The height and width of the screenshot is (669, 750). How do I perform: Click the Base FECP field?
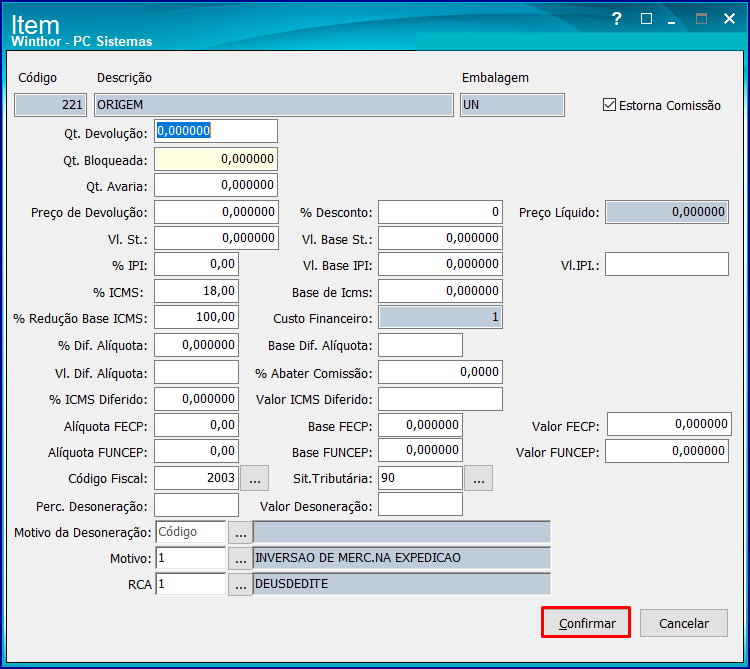420,425
